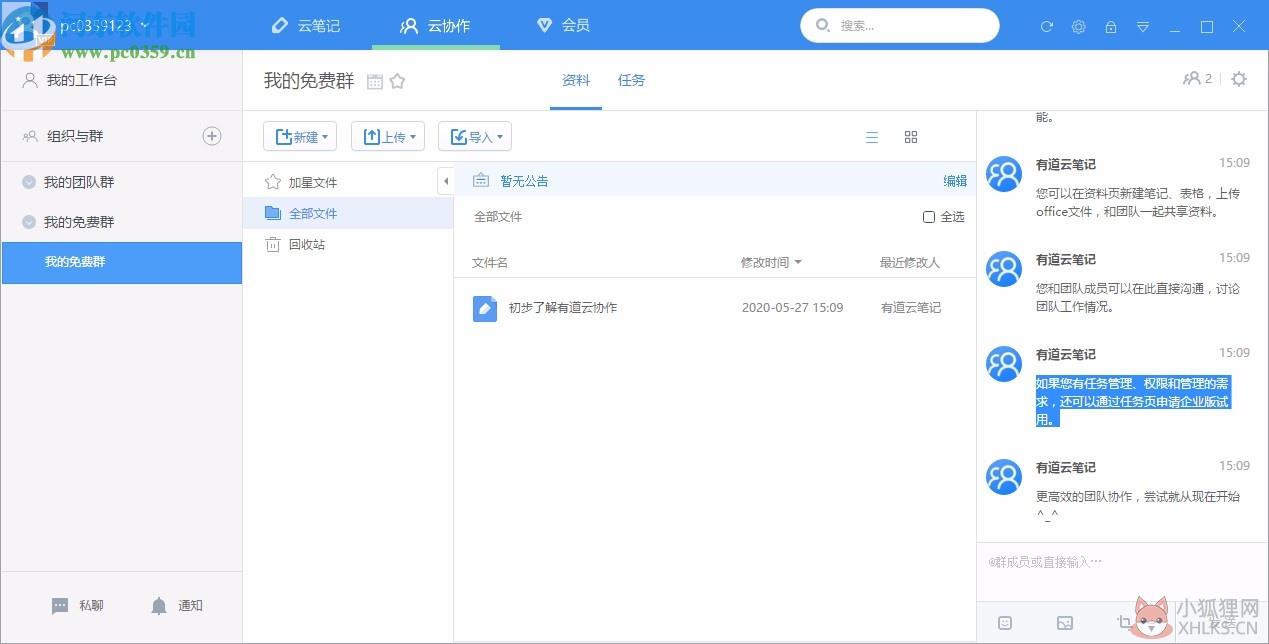Click the message about office文件 sharing
The width and height of the screenshot is (1269, 644).
tap(1138, 202)
